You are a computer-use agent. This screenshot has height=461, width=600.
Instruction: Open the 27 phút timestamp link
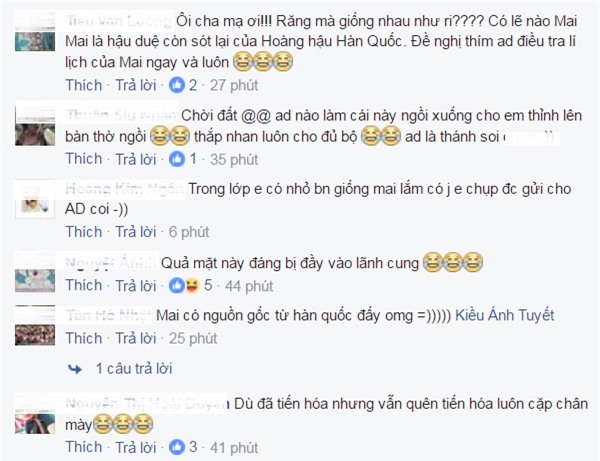[x=234, y=85]
